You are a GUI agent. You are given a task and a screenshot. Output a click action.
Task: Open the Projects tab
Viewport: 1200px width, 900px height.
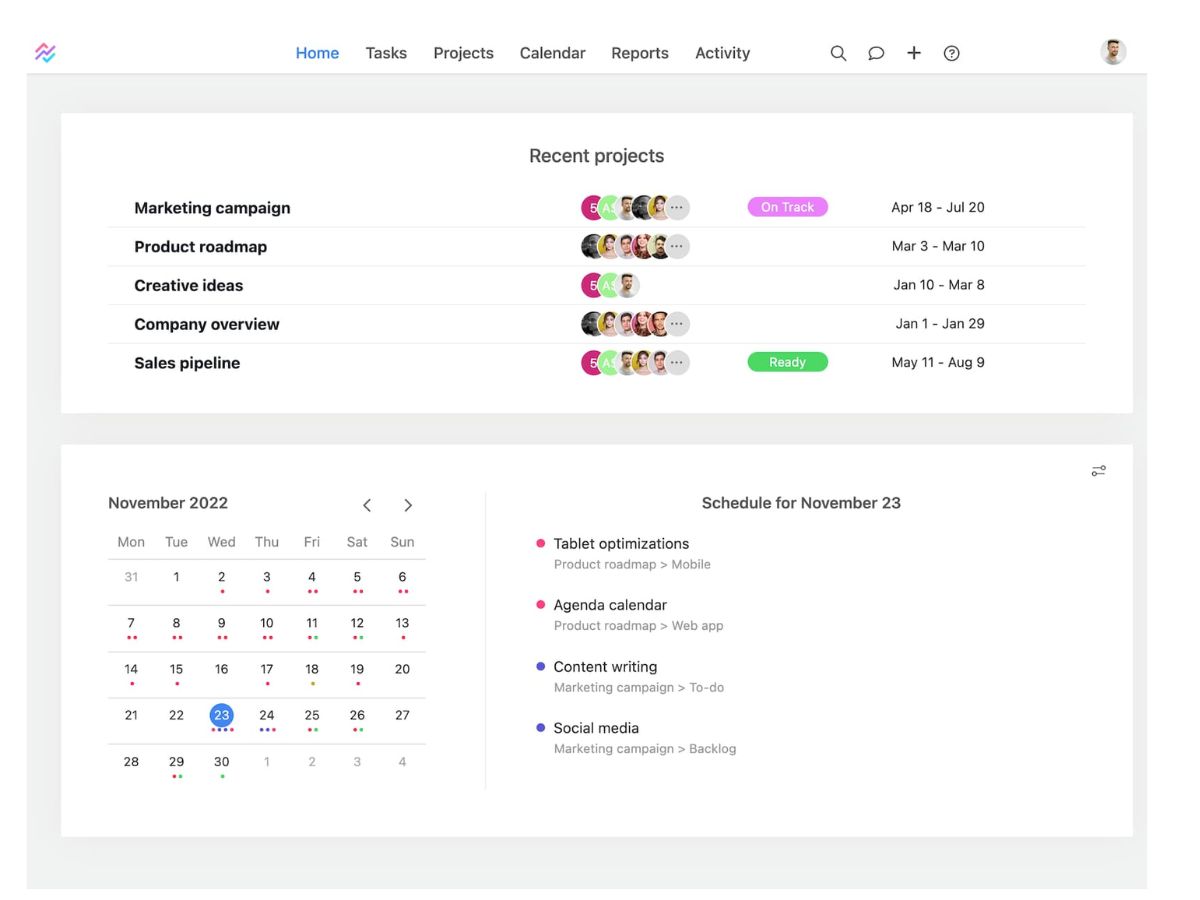click(x=463, y=53)
